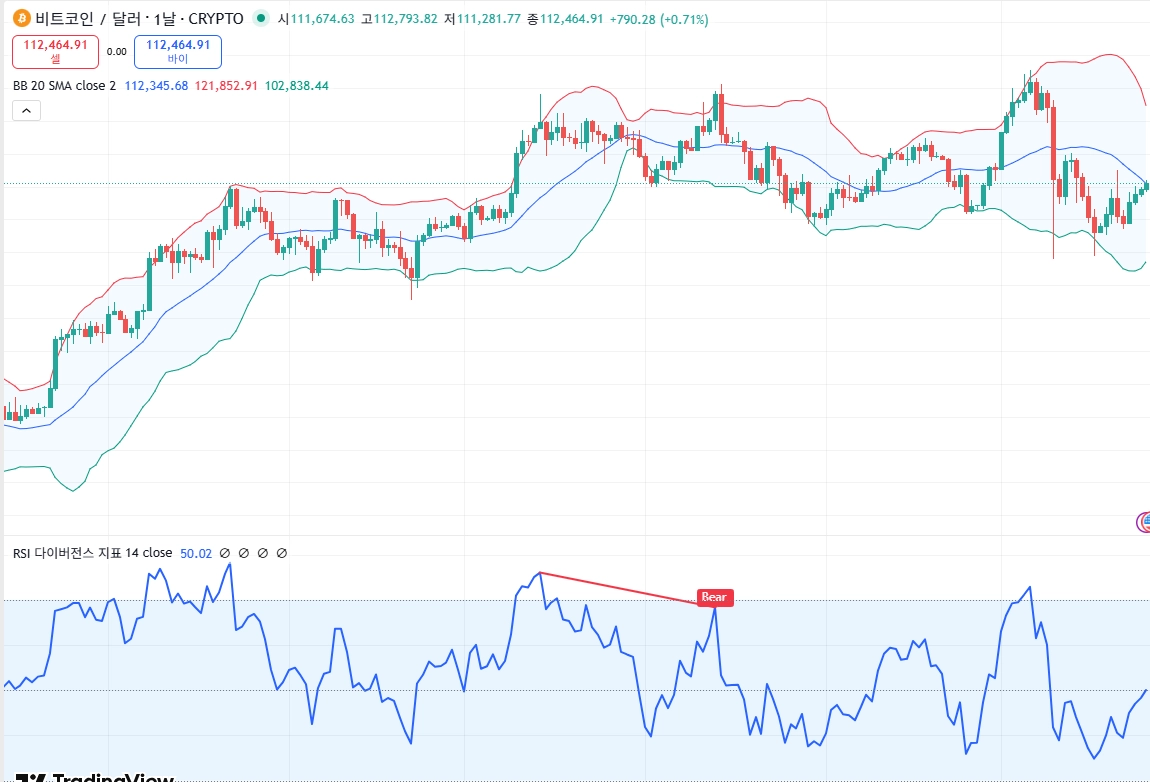The width and height of the screenshot is (1150, 782).
Task: Collapse the indicator legend with chevron button
Action: (26, 111)
